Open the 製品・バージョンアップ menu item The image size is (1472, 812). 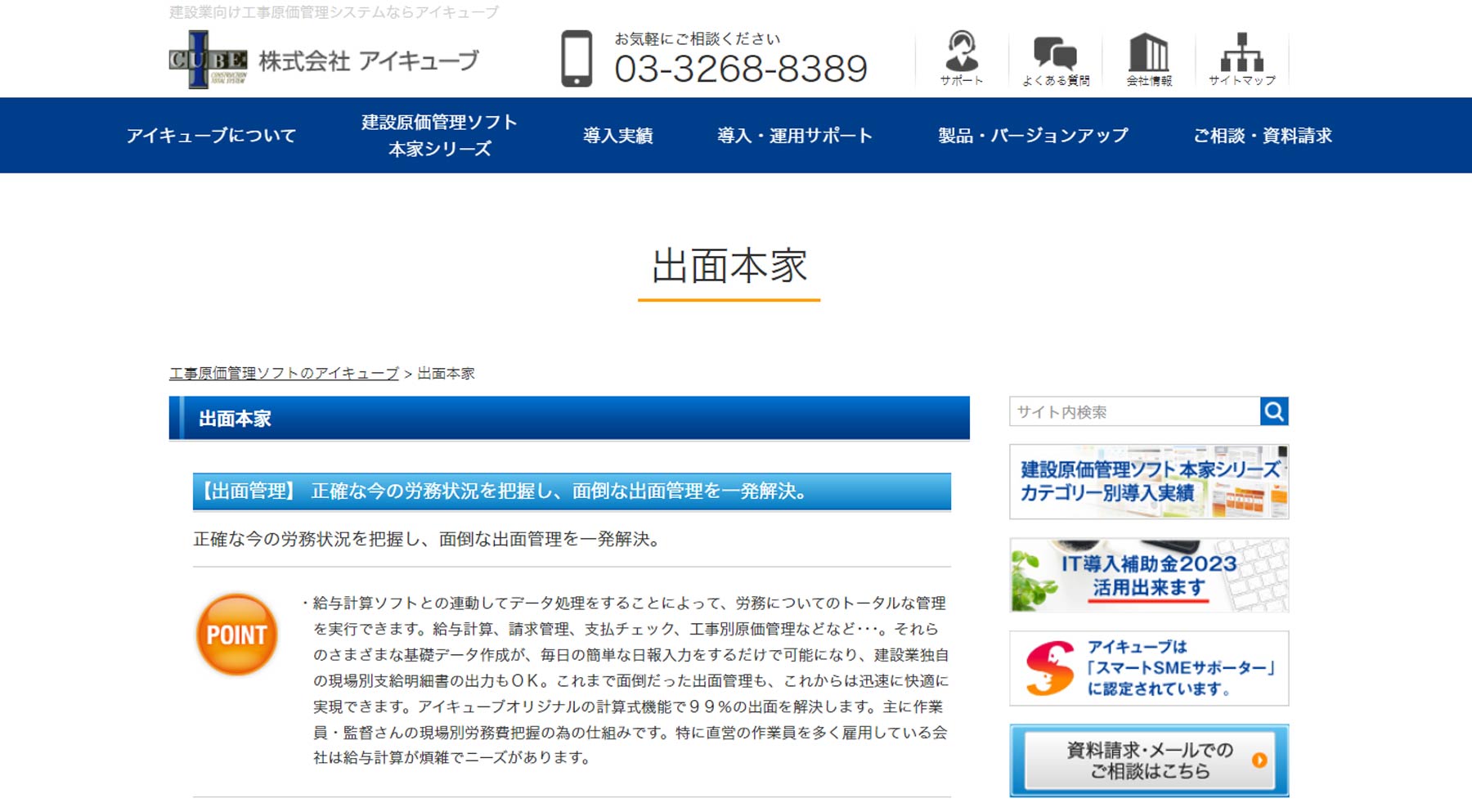click(1033, 136)
